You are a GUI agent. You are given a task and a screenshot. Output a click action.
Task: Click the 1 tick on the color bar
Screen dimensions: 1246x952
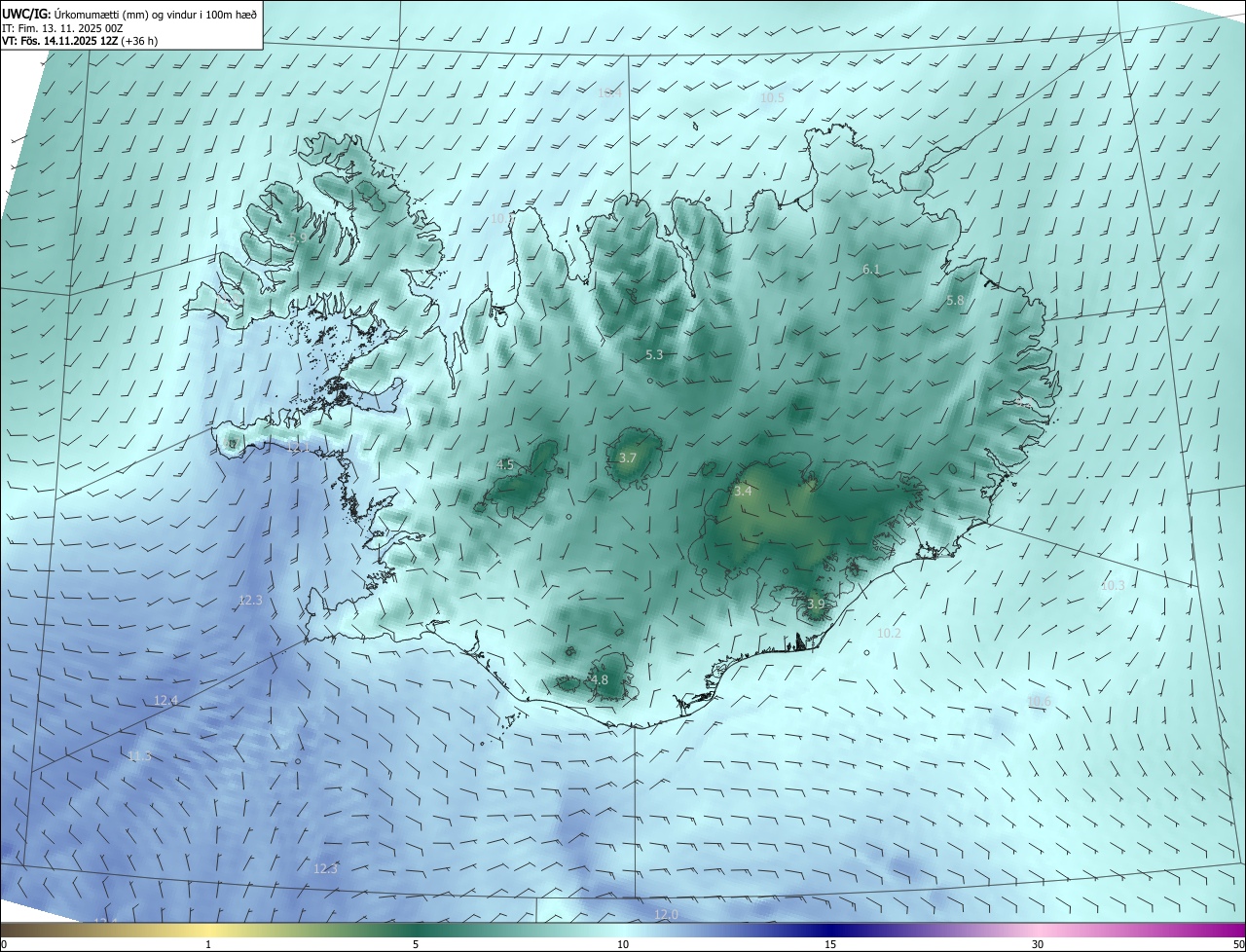tap(208, 944)
